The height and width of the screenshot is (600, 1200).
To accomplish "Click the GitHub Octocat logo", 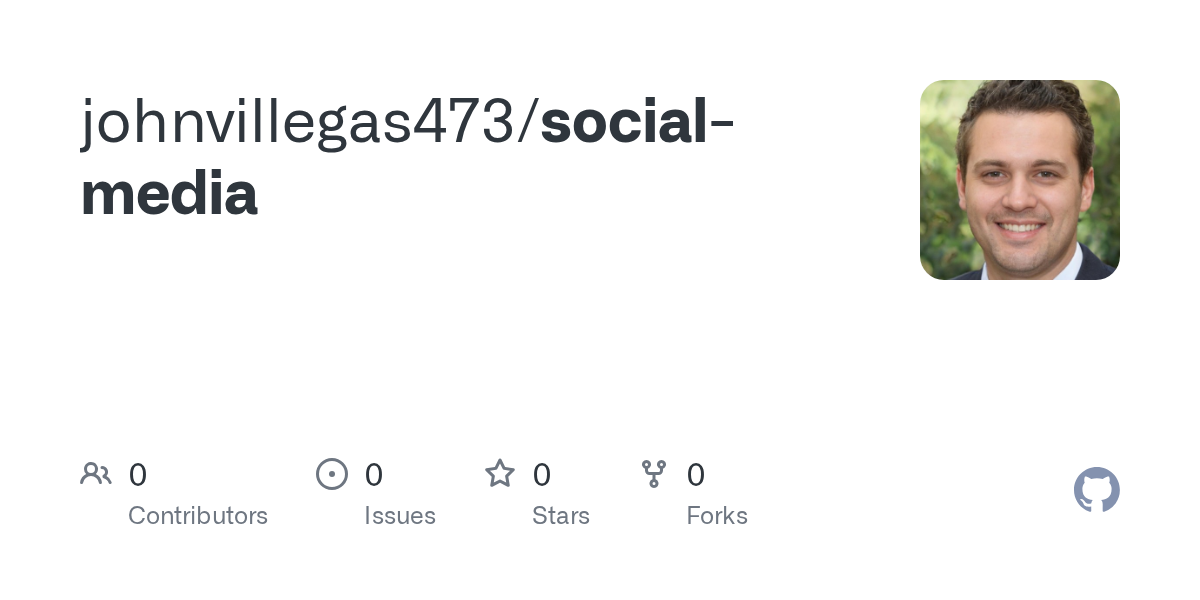I will pos(1096,490).
